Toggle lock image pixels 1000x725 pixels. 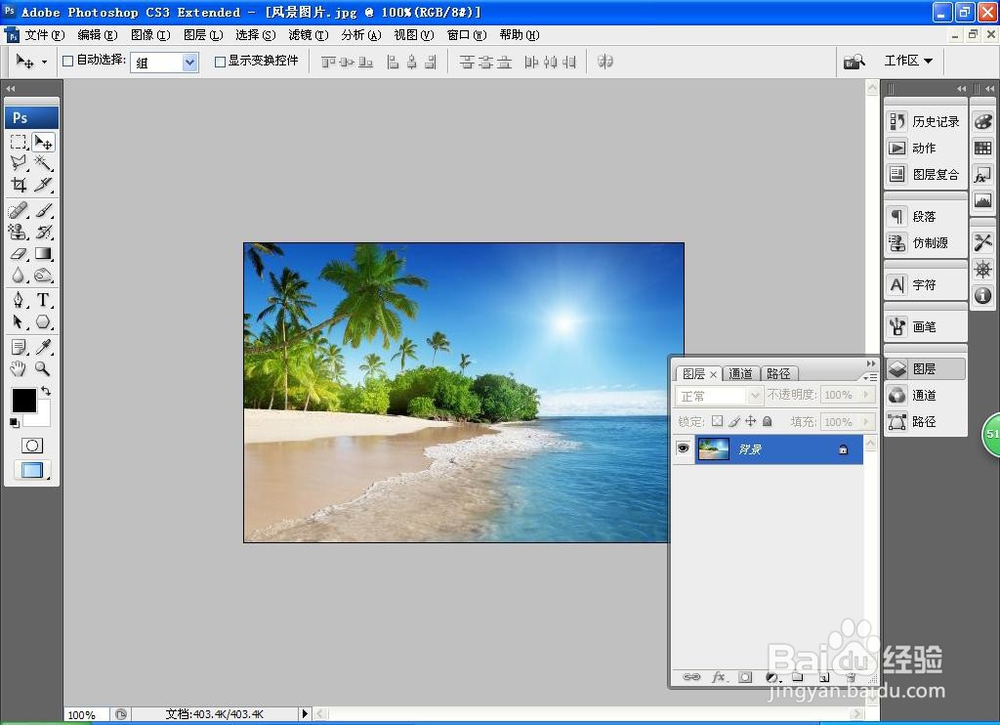pos(734,421)
